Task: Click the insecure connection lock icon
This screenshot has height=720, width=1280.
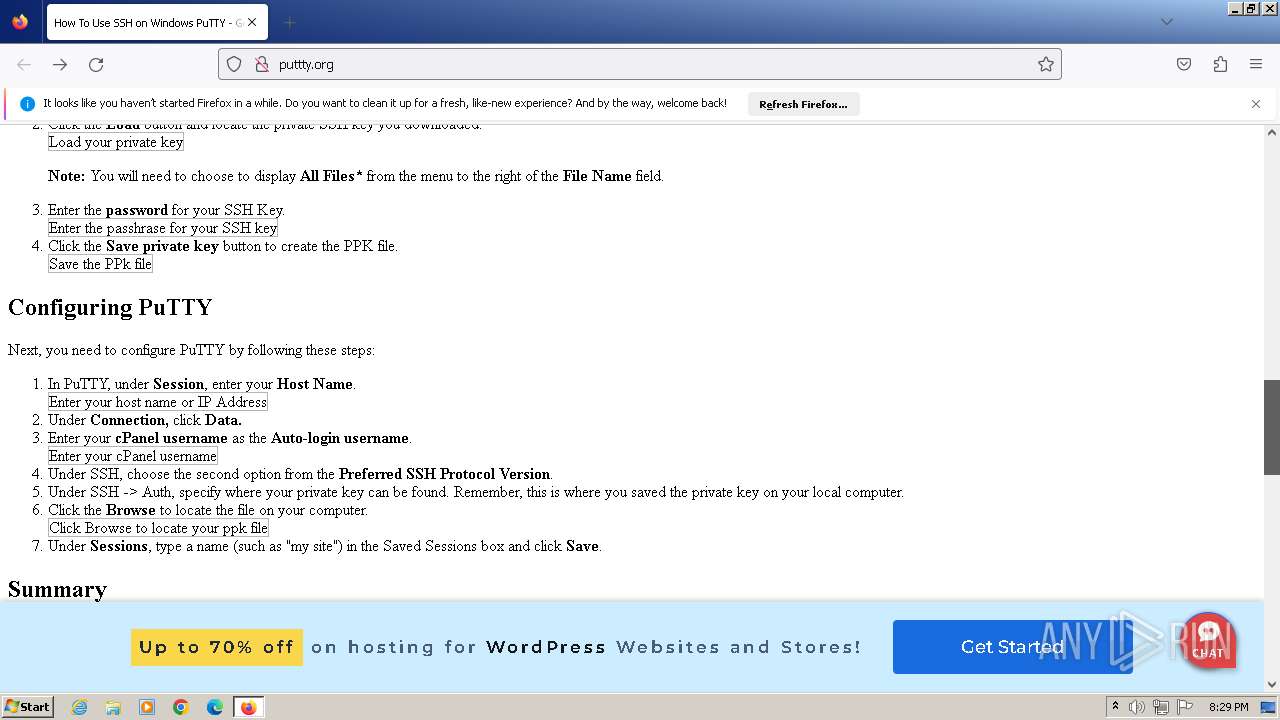Action: pyautogui.click(x=262, y=64)
